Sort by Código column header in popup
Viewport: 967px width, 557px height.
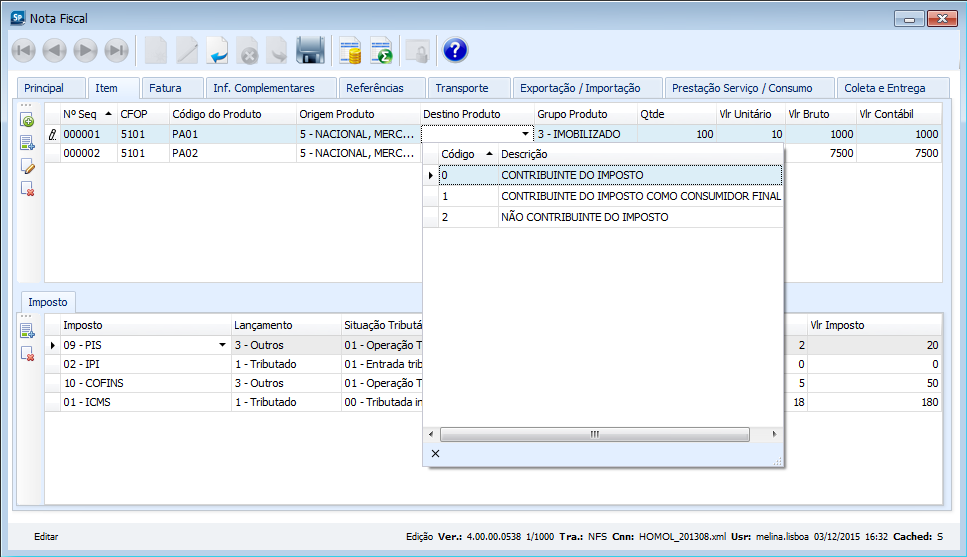[x=466, y=154]
